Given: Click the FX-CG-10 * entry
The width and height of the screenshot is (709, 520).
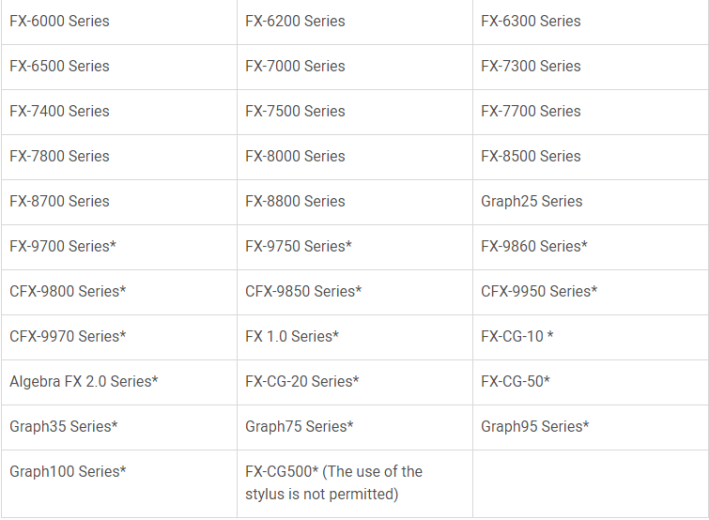Looking at the screenshot, I should pyautogui.click(x=517, y=336).
